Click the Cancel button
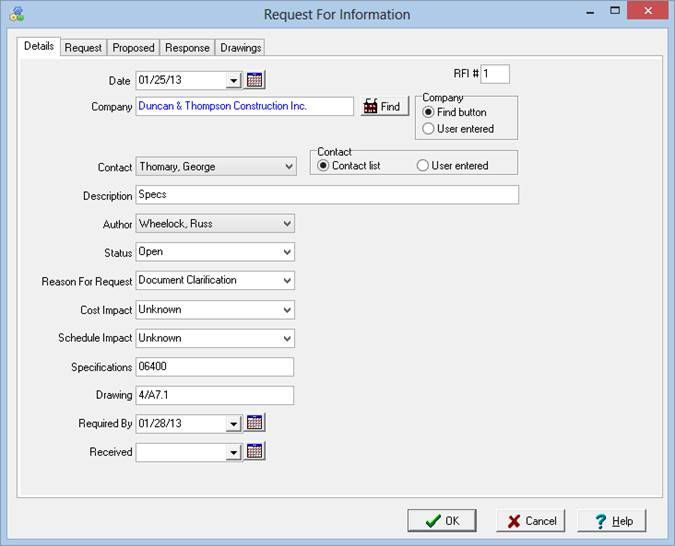The image size is (675, 546). coord(530,521)
